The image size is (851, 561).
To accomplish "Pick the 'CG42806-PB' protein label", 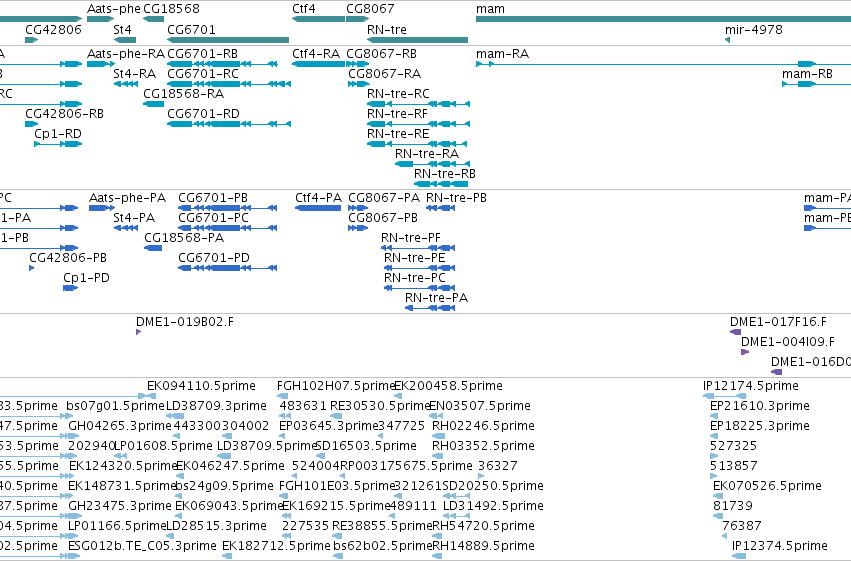I will tap(68, 258).
